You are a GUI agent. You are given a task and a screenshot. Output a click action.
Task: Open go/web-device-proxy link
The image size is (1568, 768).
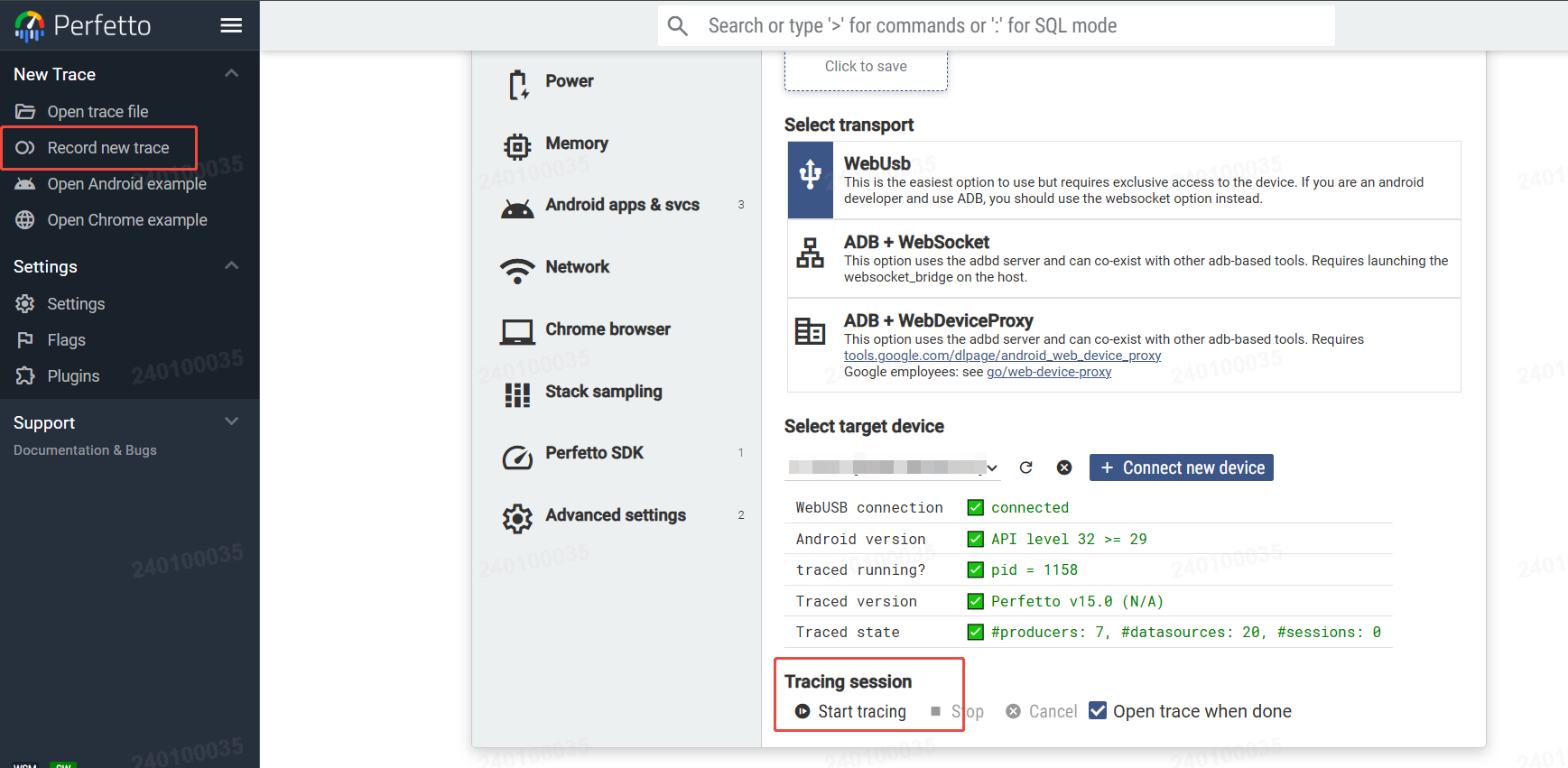[x=1049, y=372]
